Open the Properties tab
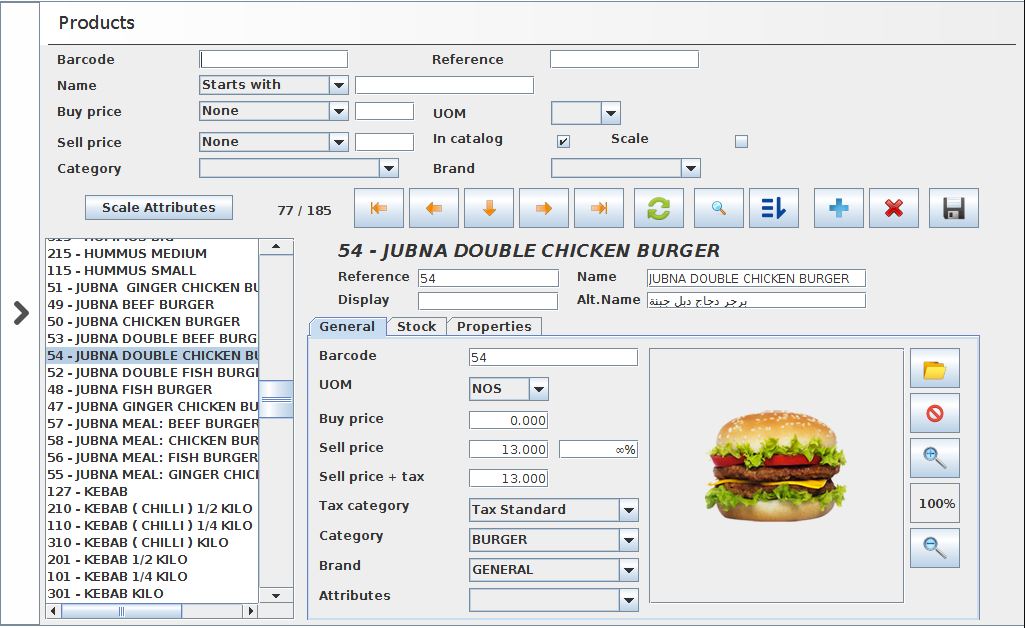The image size is (1025, 628). [x=494, y=326]
